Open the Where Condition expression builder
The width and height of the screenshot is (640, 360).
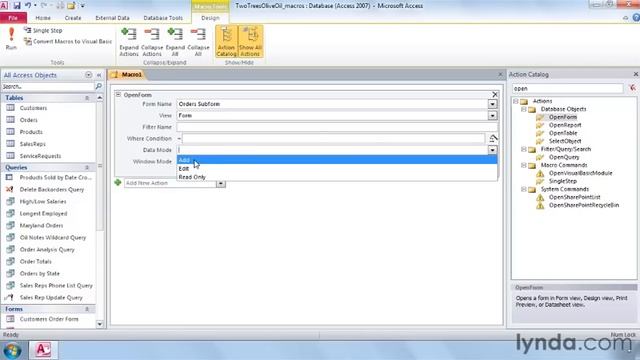point(493,139)
